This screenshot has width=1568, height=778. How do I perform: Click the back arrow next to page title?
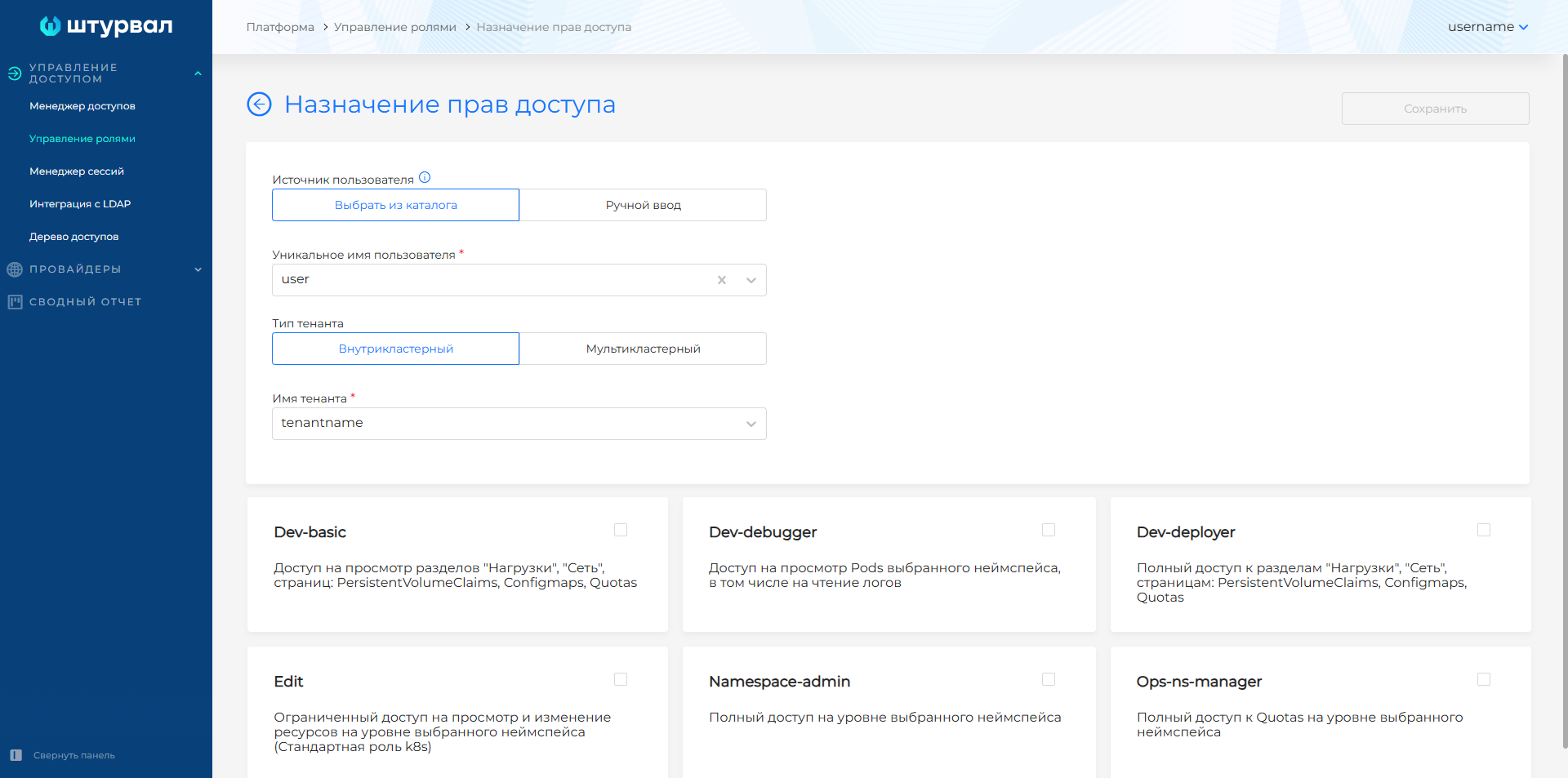[259, 104]
